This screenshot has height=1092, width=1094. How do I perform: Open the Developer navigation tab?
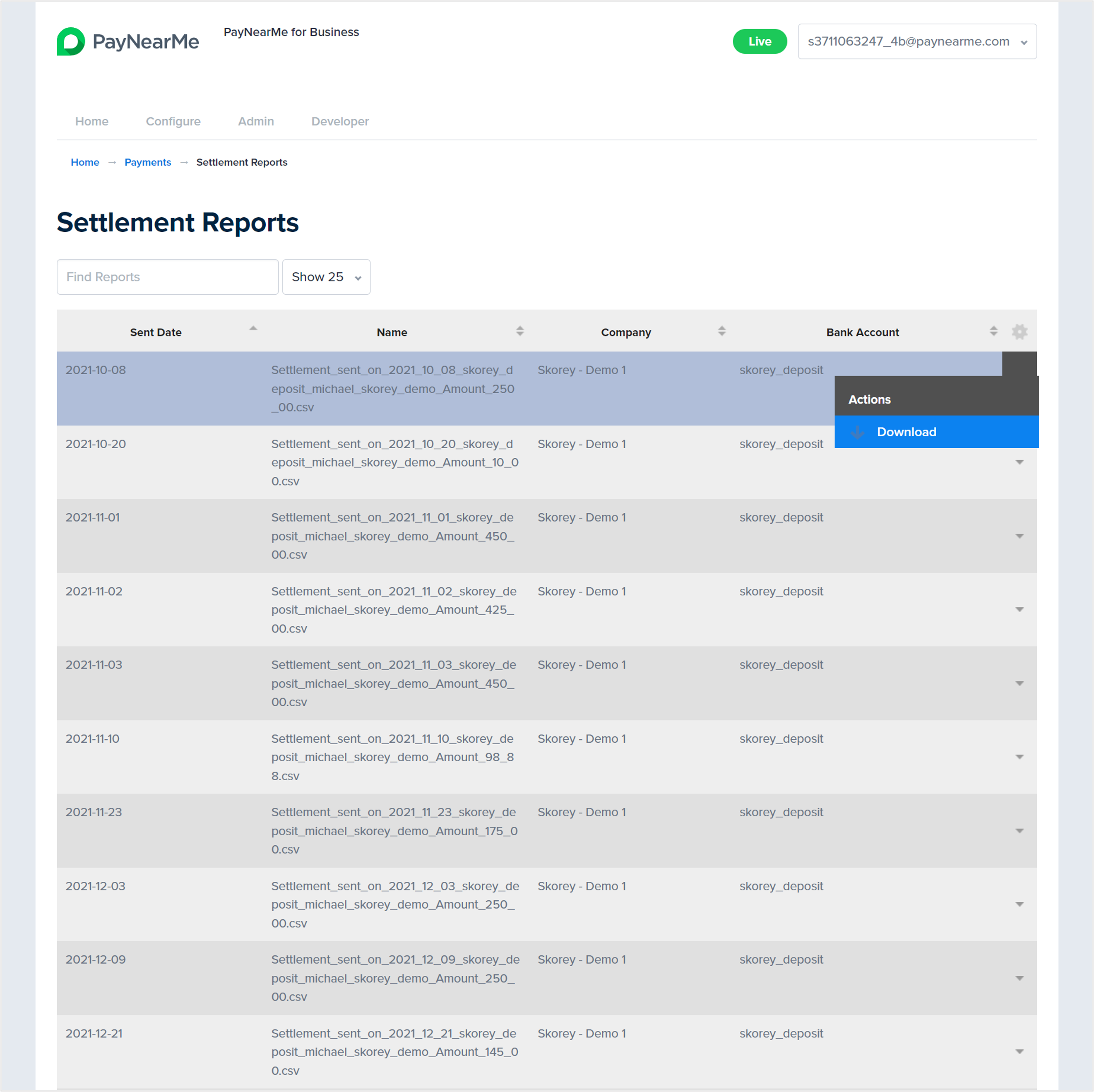[x=340, y=121]
